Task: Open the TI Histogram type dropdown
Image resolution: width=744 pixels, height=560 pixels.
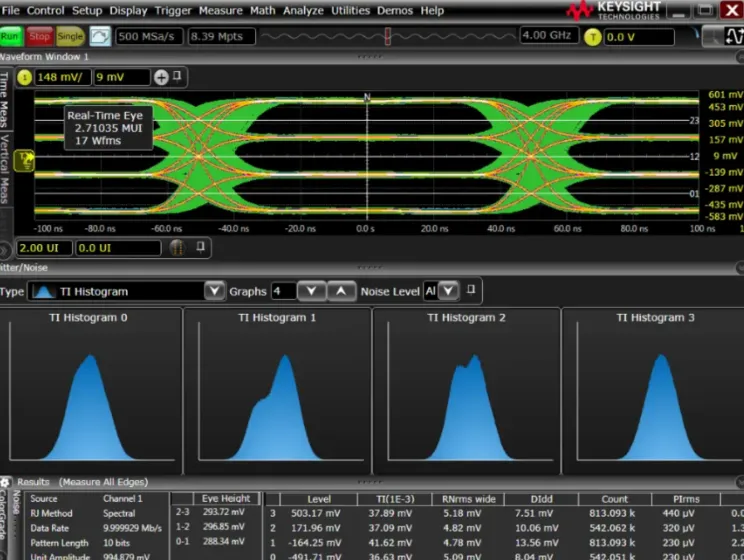Action: click(214, 291)
